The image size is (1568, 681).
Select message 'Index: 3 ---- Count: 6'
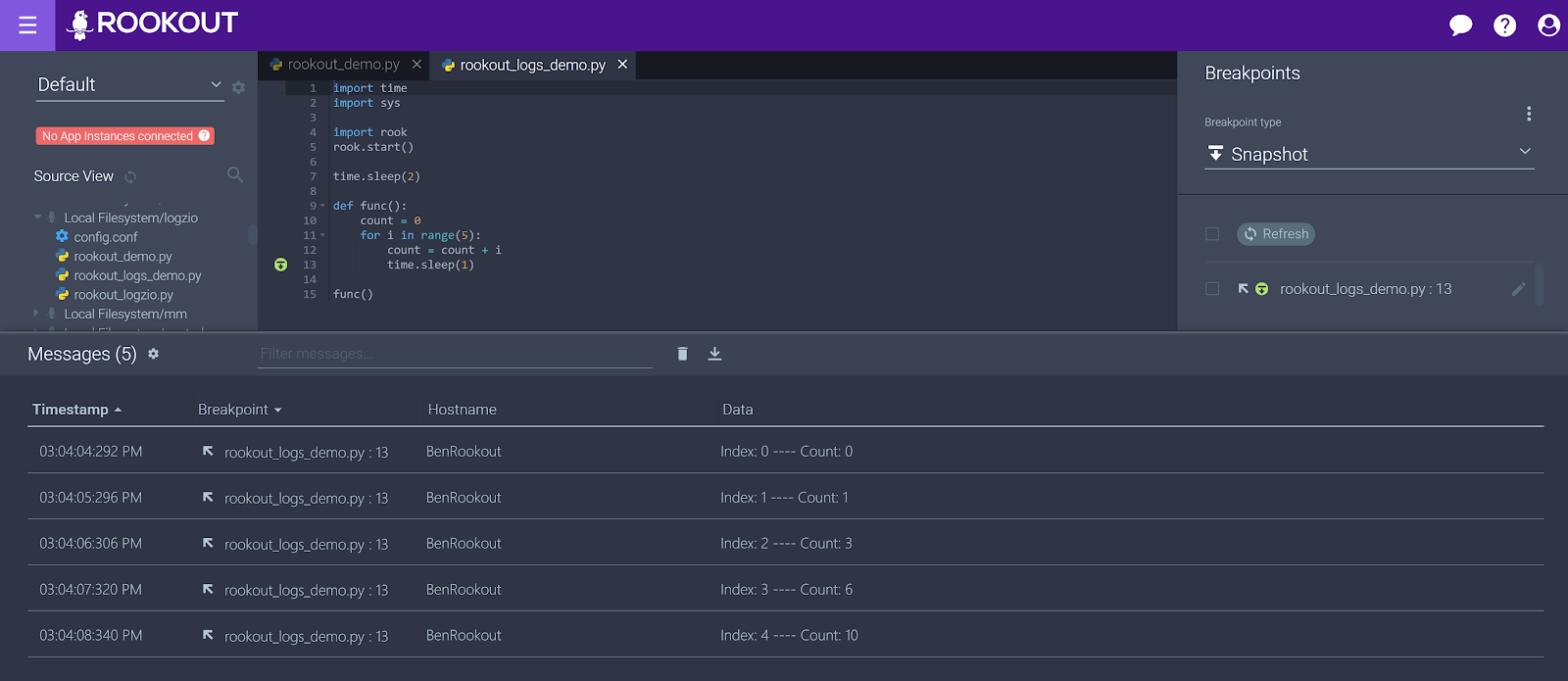[x=786, y=590]
